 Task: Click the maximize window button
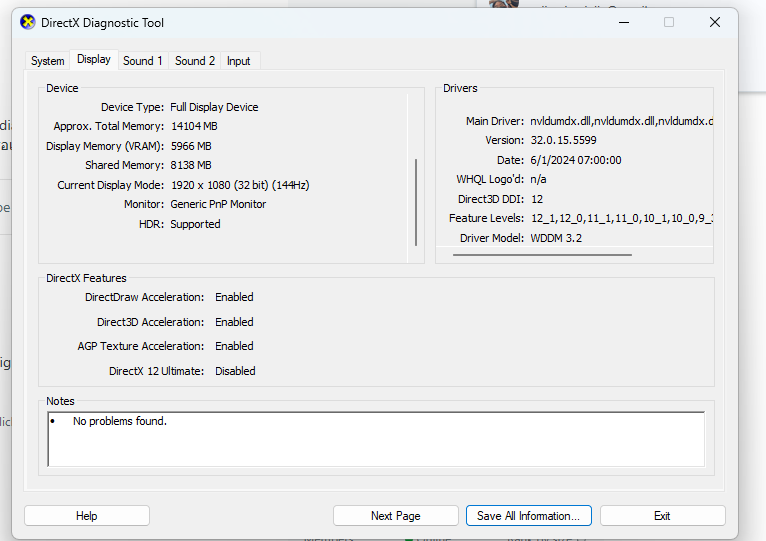coord(669,22)
